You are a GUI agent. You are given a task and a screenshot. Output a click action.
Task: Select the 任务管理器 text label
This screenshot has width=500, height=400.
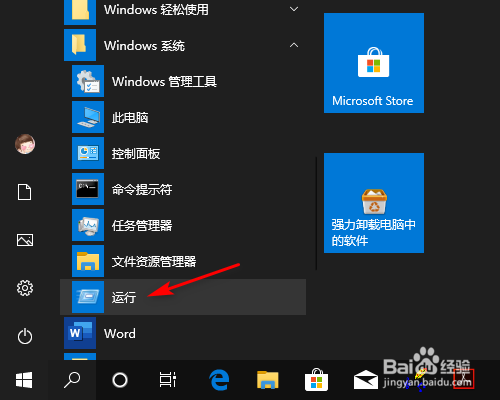coord(142,225)
